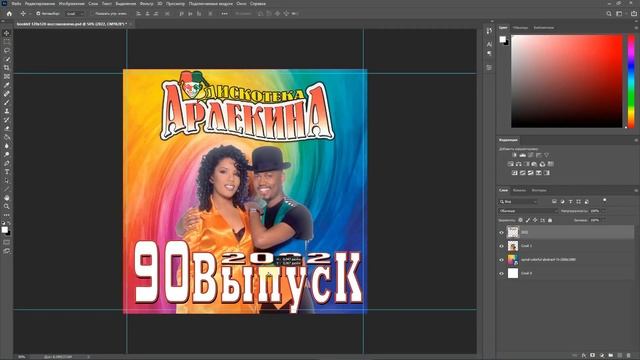Switch to the Channels tab
This screenshot has height=360, width=640.
coord(519,191)
